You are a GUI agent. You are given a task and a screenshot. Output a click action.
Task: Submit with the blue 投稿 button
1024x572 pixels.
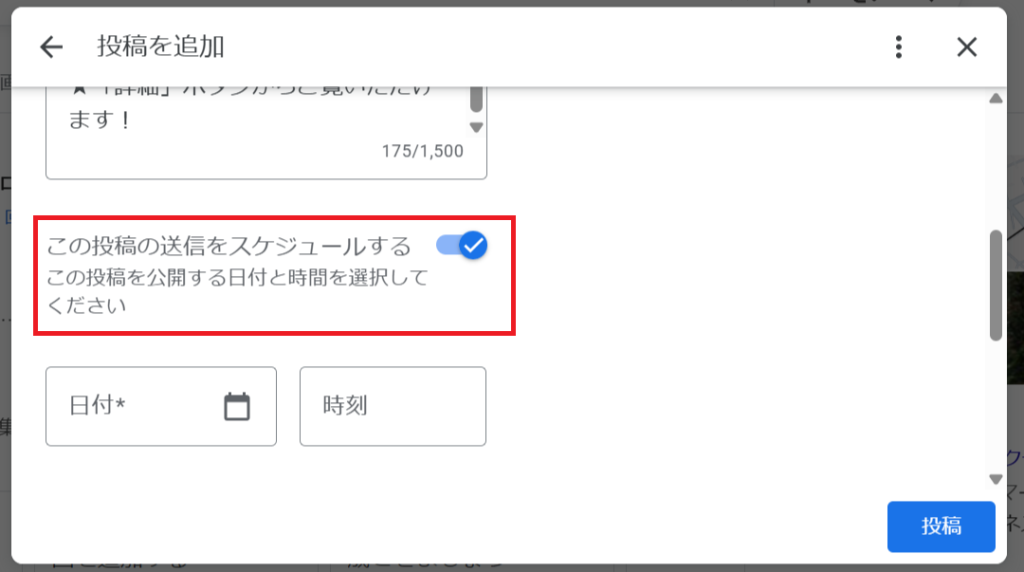click(941, 526)
